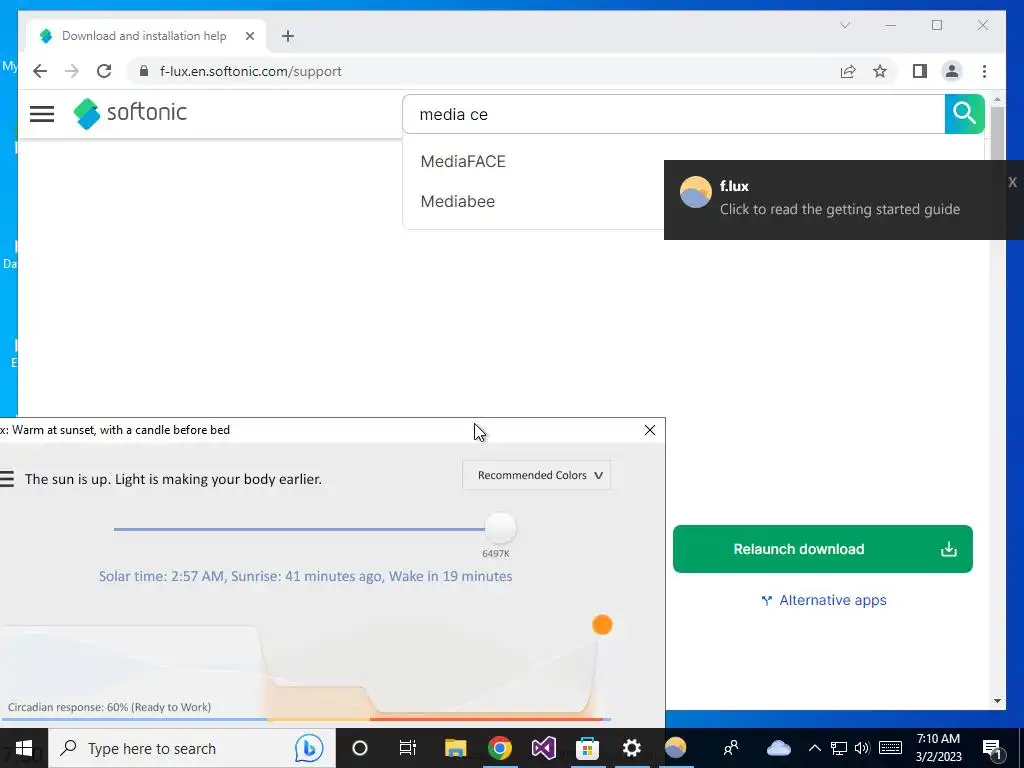Image resolution: width=1024 pixels, height=768 pixels.
Task: Open OneDrive cloud tray icon
Action: [x=778, y=748]
